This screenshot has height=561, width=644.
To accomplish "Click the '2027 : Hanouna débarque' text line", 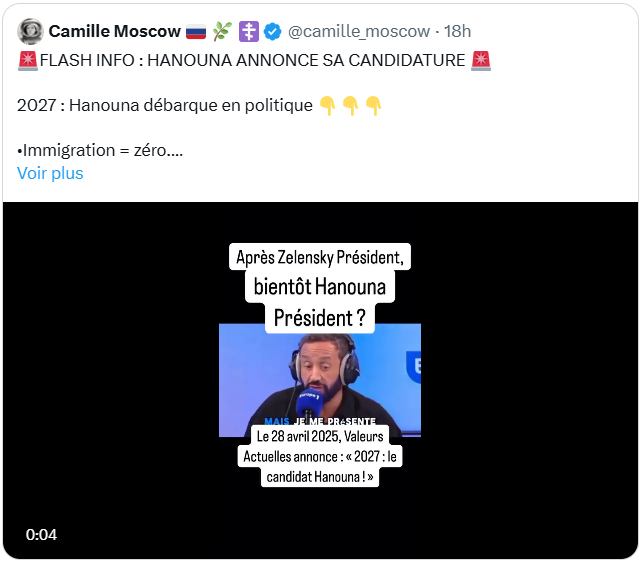I will point(165,106).
